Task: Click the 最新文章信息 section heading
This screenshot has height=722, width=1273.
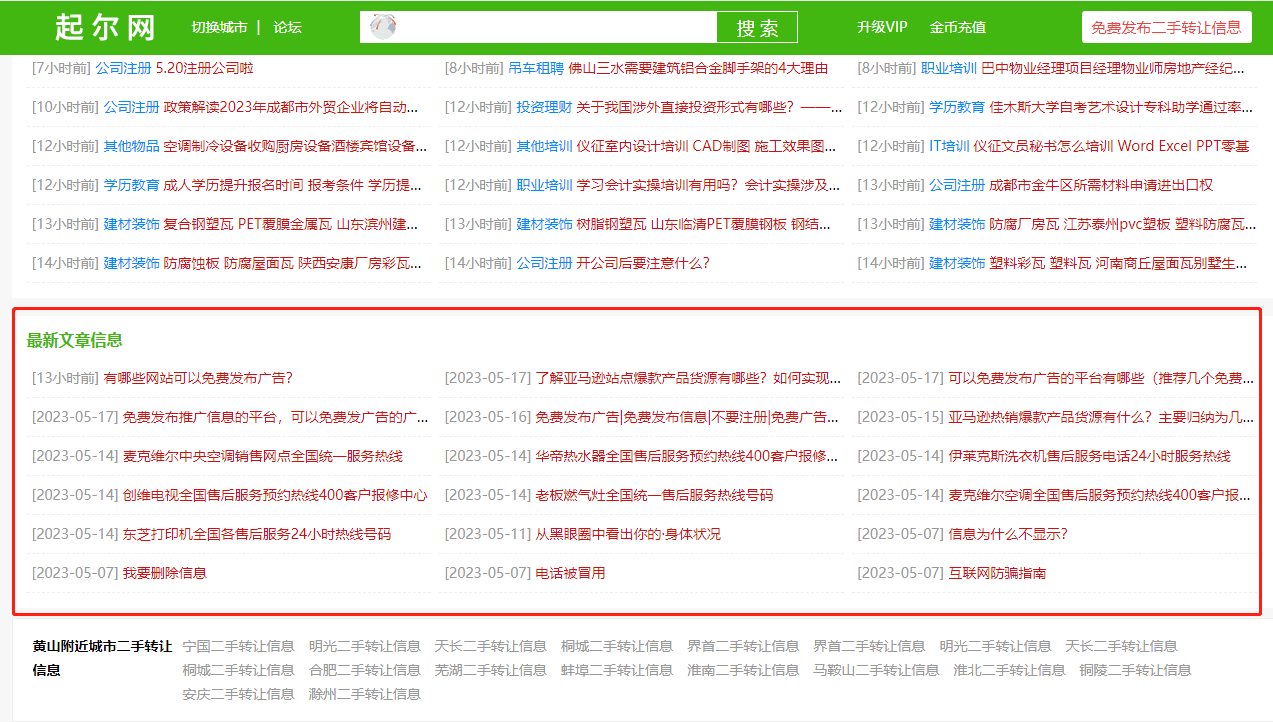Action: pos(74,340)
